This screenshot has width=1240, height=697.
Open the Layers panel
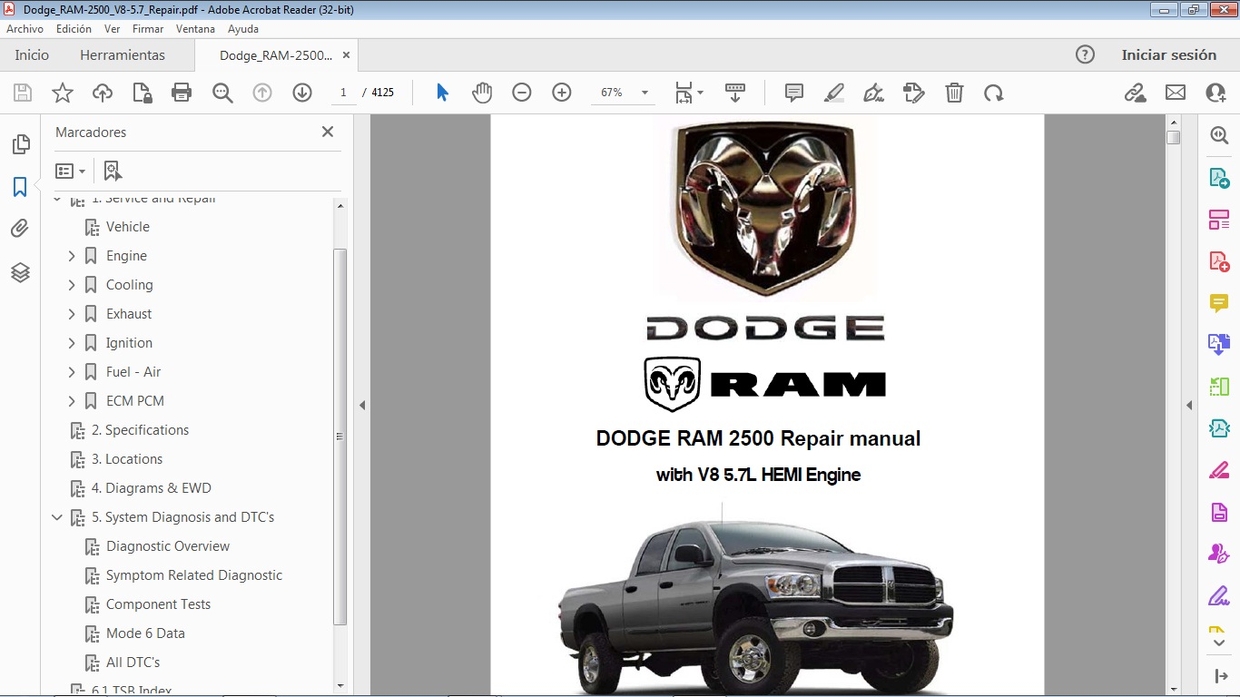pyautogui.click(x=21, y=271)
